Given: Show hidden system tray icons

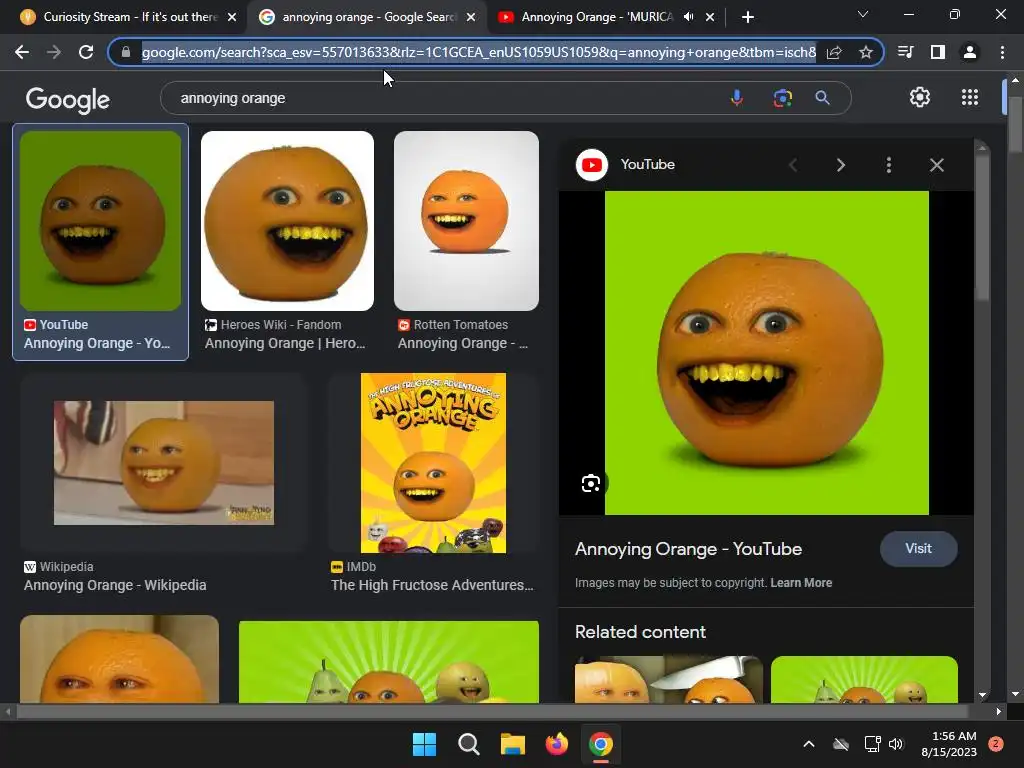Looking at the screenshot, I should click(808, 744).
